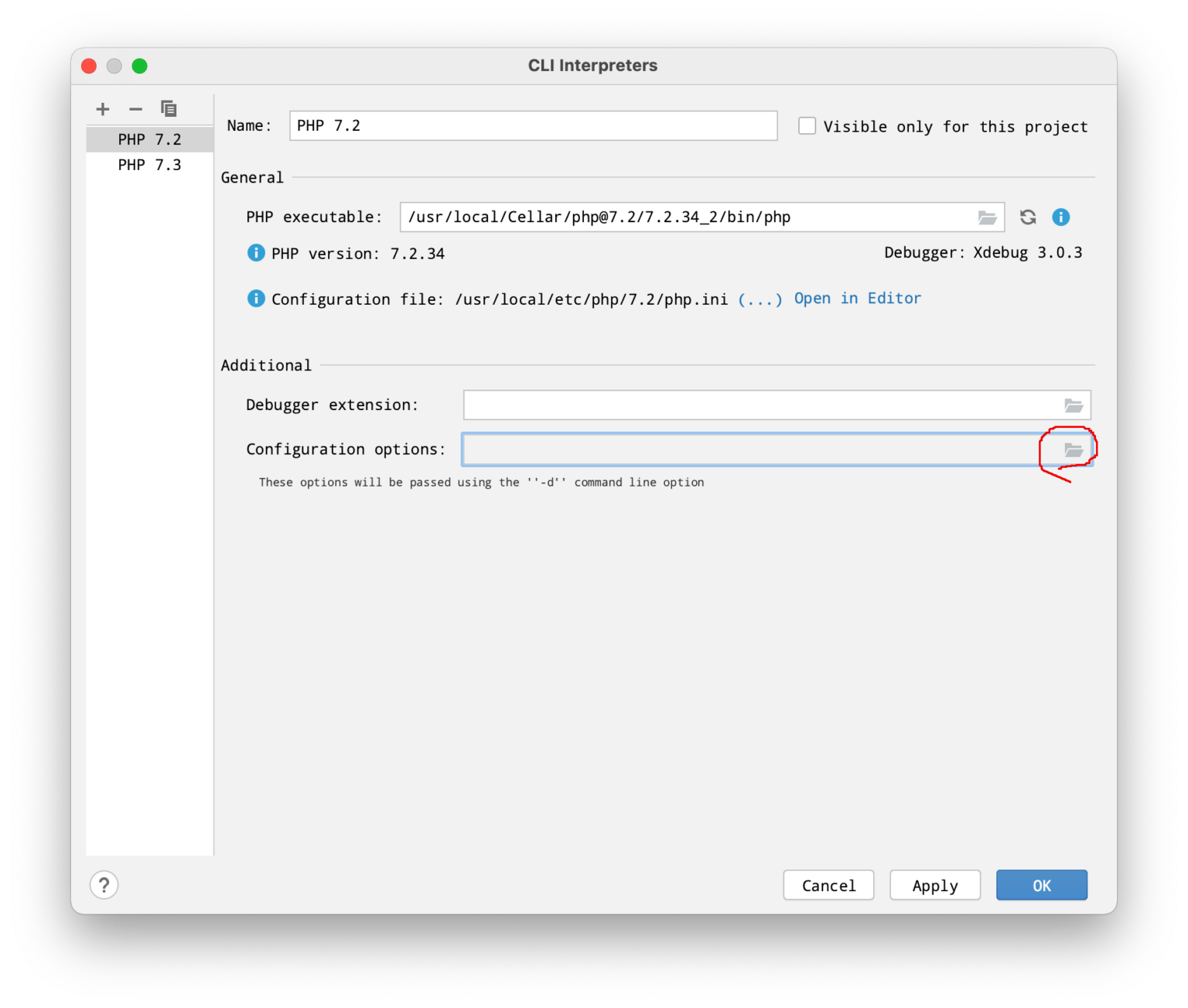This screenshot has width=1188, height=1008.
Task: Click the Debugger: Xdebug 3.0.3 text
Action: pyautogui.click(x=983, y=253)
